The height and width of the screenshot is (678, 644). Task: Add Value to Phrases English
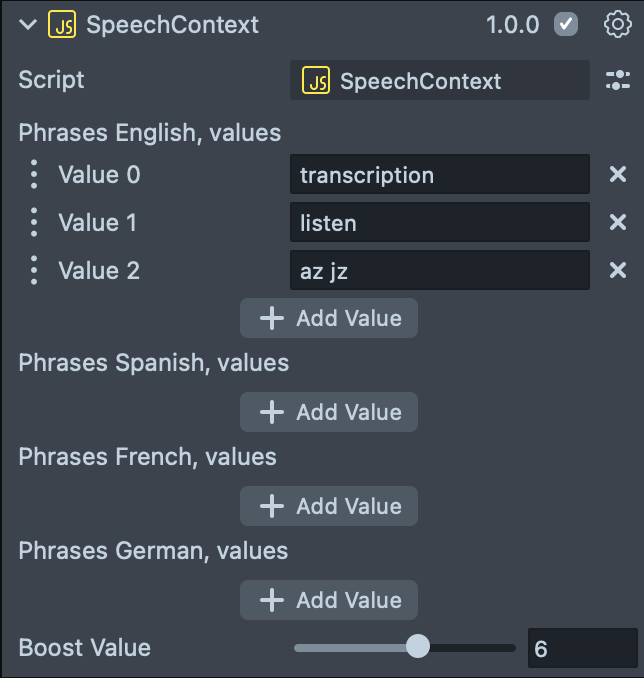[329, 318]
